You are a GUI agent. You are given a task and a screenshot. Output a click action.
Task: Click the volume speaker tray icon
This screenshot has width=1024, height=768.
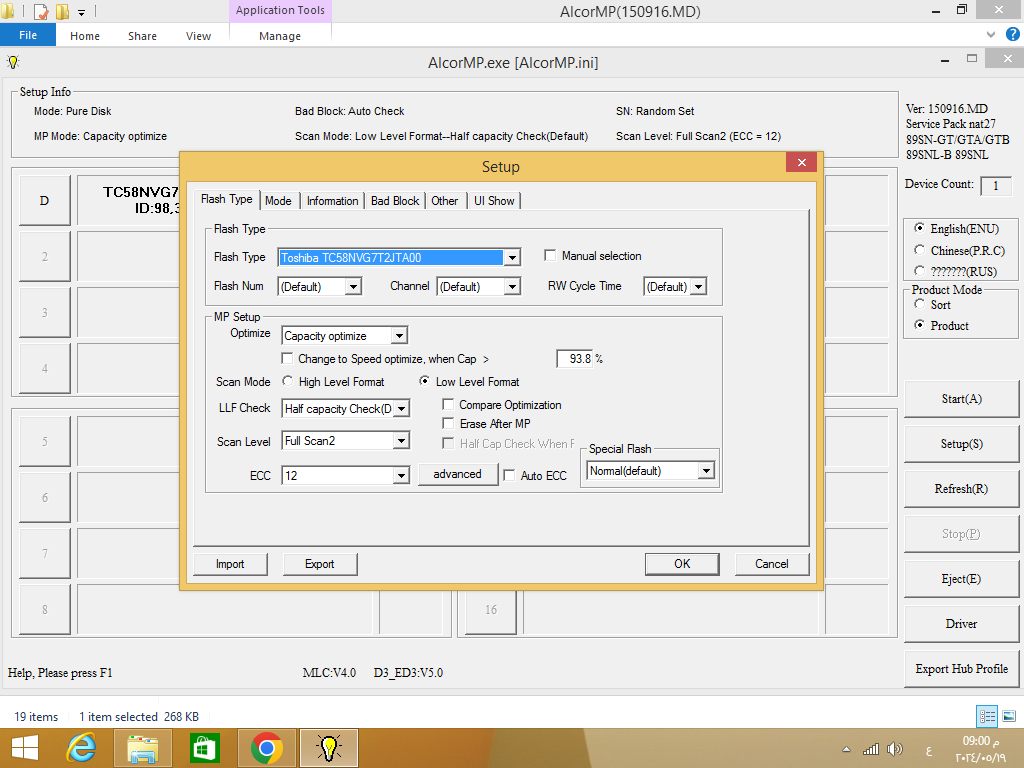[895, 749]
